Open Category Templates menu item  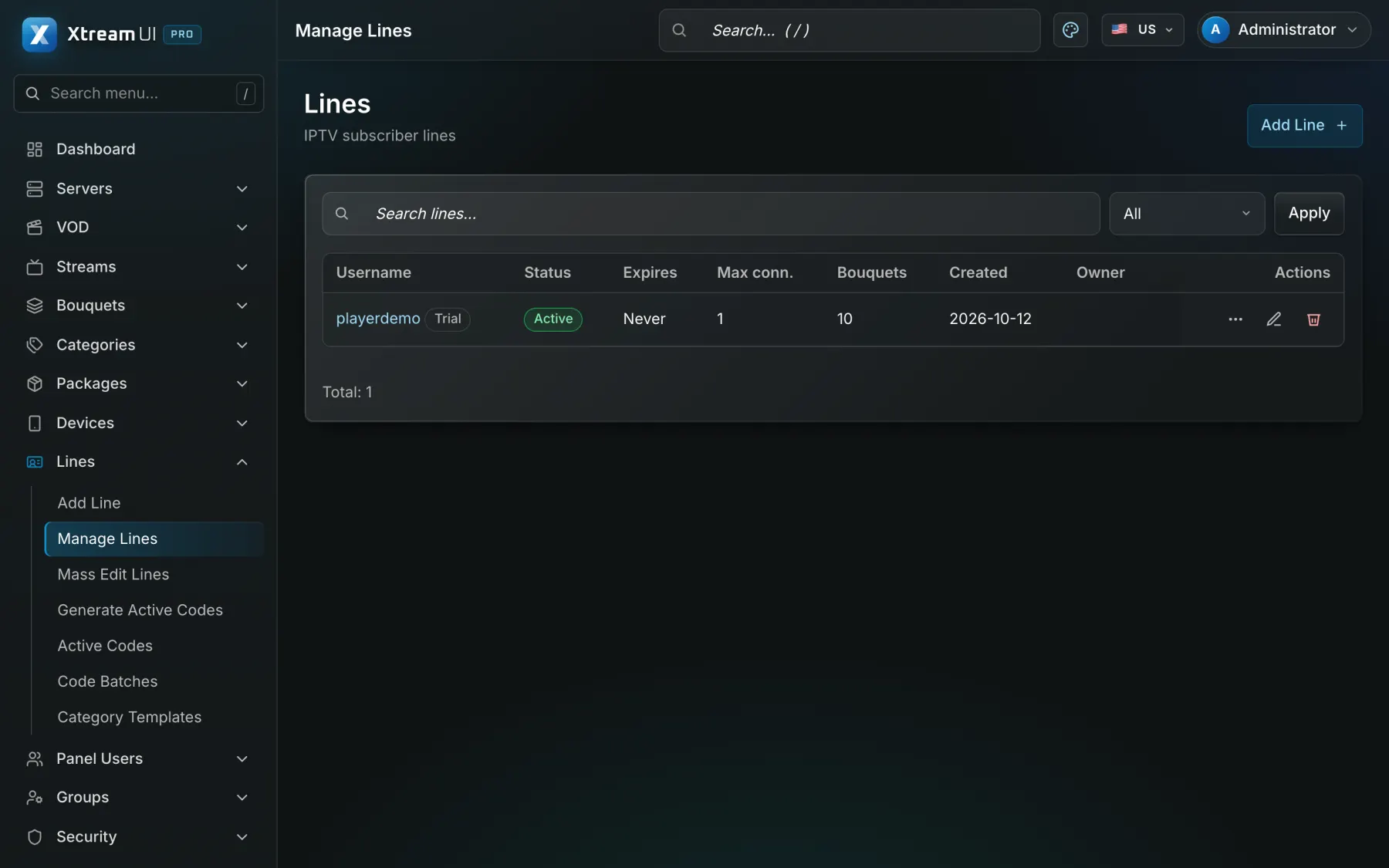coord(154,718)
